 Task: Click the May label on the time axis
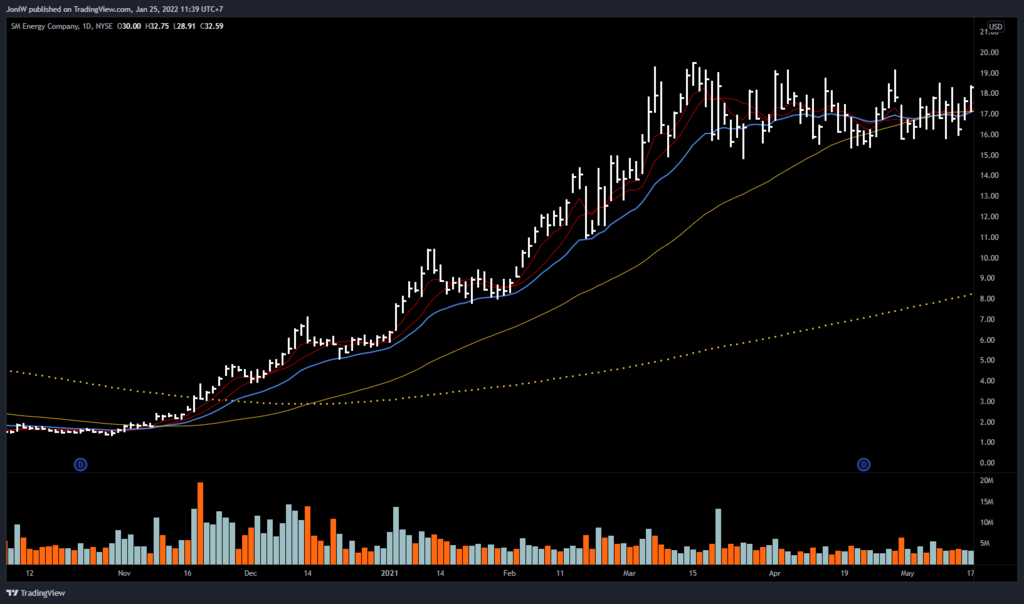click(x=908, y=575)
